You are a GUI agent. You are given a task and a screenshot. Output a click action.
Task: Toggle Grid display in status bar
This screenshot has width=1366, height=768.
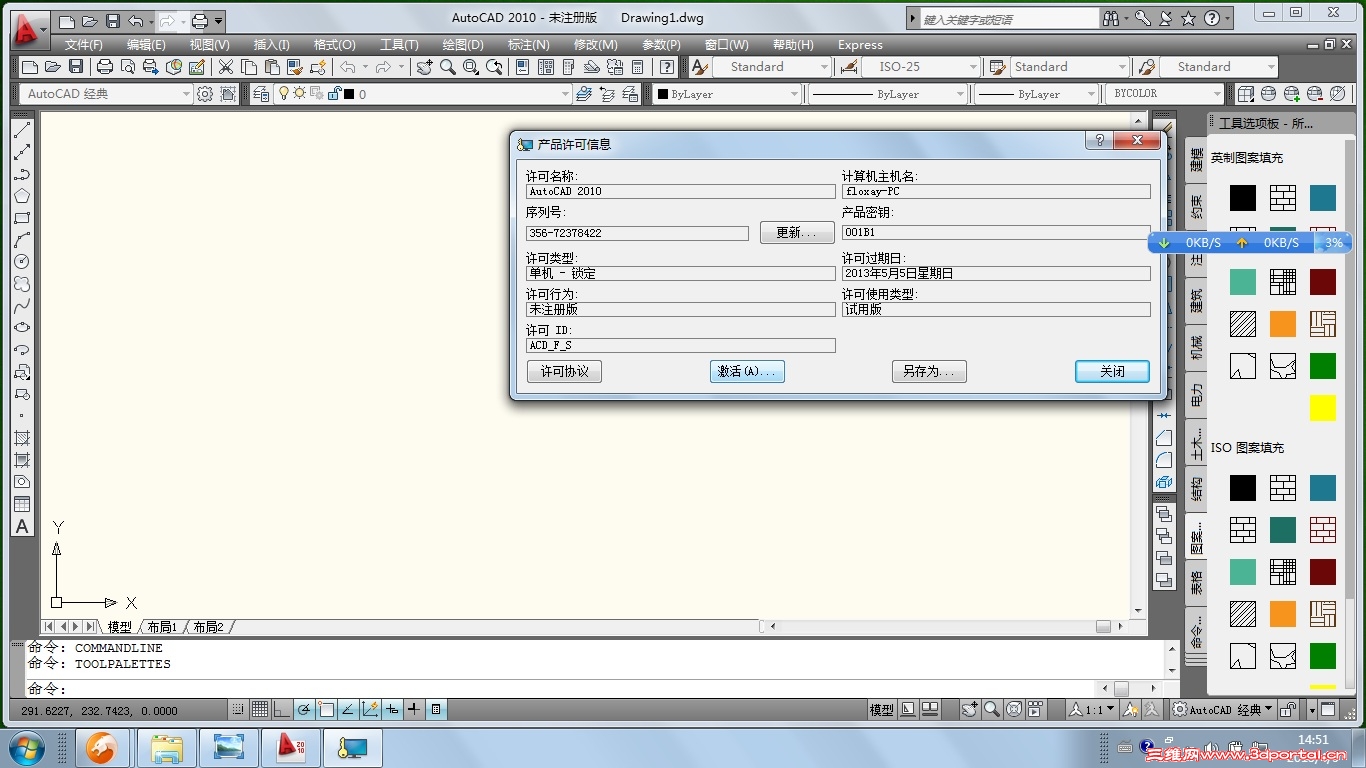260,710
